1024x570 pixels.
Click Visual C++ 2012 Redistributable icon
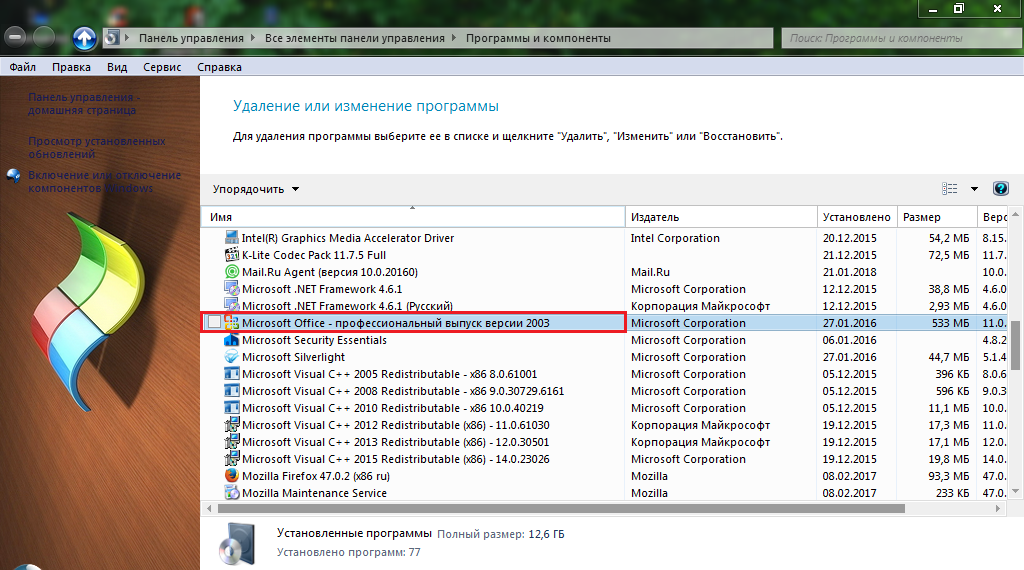231,424
